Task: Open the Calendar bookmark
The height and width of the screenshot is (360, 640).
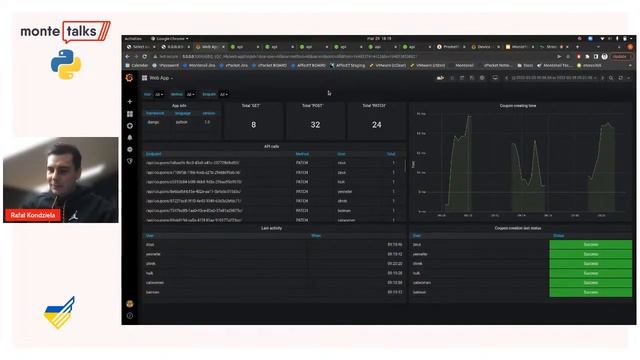Action: click(137, 65)
